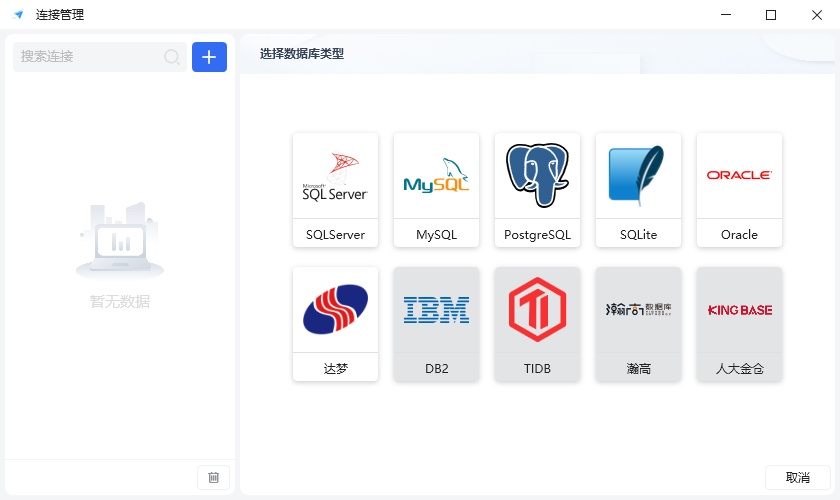Click the SQLite text label
Image resolution: width=840 pixels, height=500 pixels.
[638, 235]
